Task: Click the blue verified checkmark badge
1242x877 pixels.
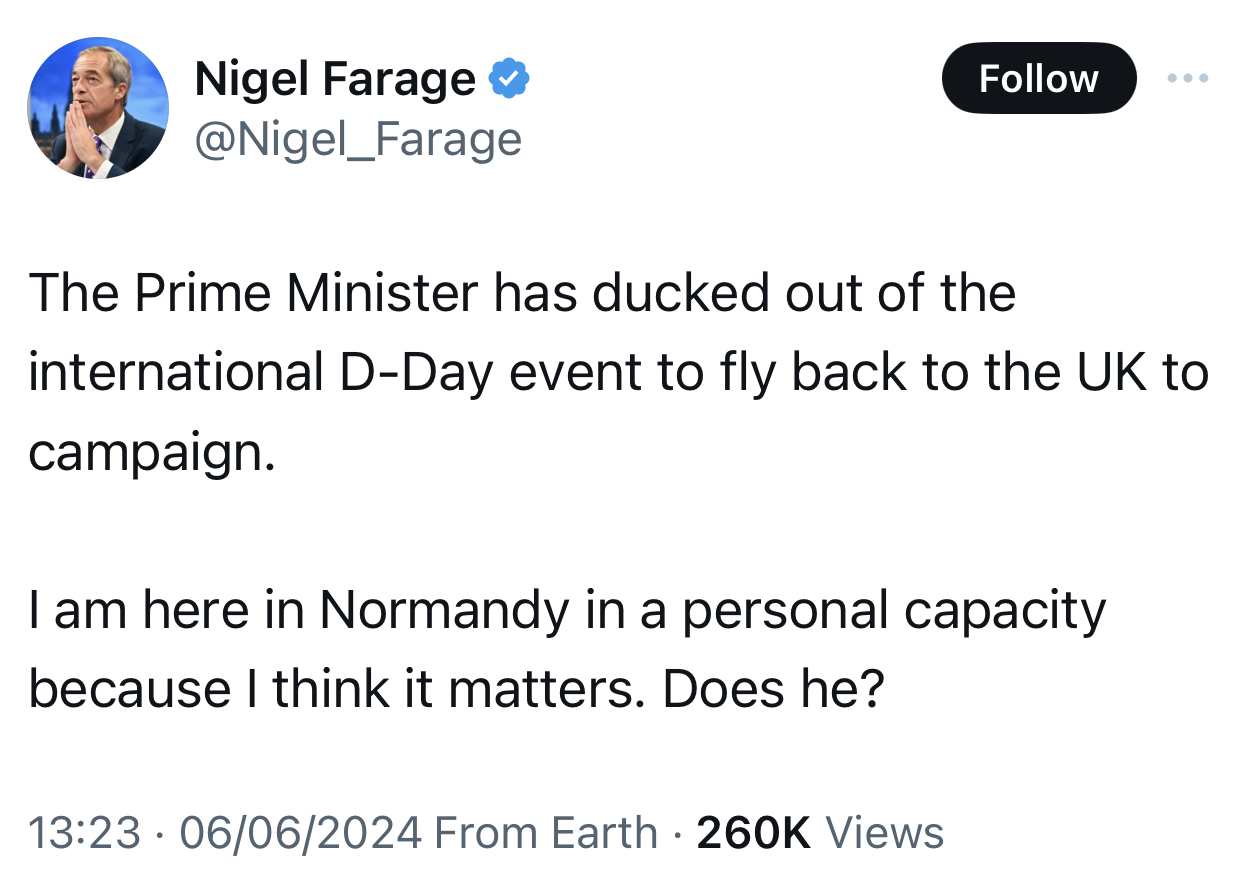Action: pyautogui.click(x=508, y=79)
